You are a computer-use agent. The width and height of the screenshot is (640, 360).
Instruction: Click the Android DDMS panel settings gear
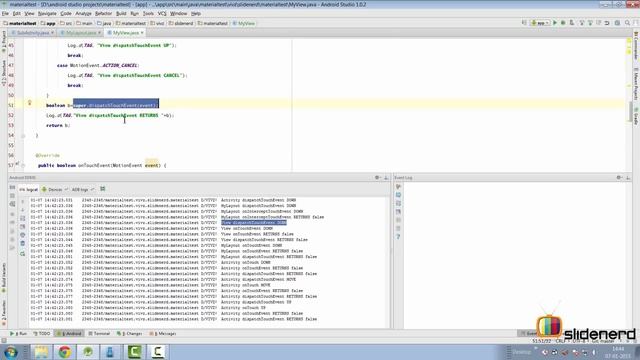[377, 178]
